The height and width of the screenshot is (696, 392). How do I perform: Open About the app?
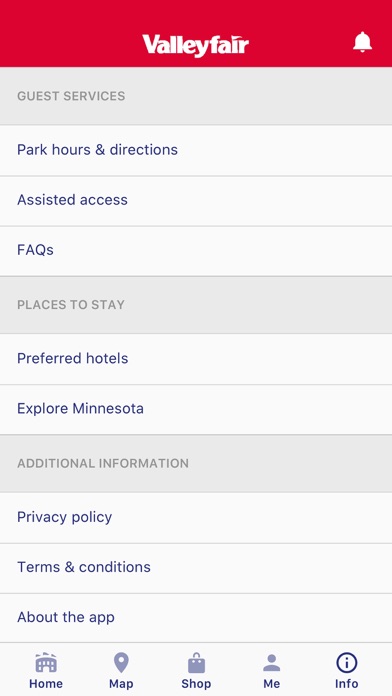tap(196, 617)
